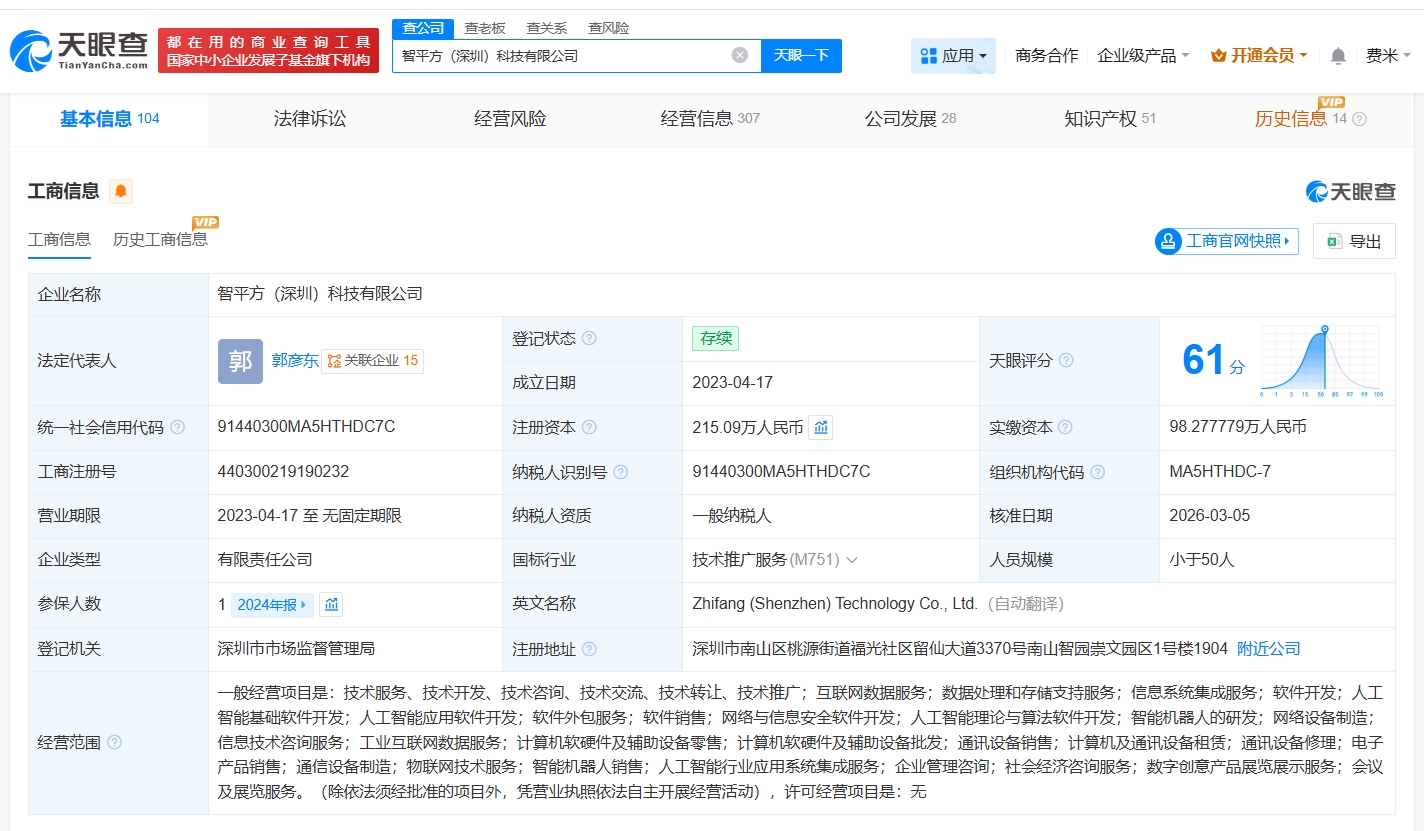1424x831 pixels.
Task: Open insured headcount chart icon
Action: tap(331, 604)
